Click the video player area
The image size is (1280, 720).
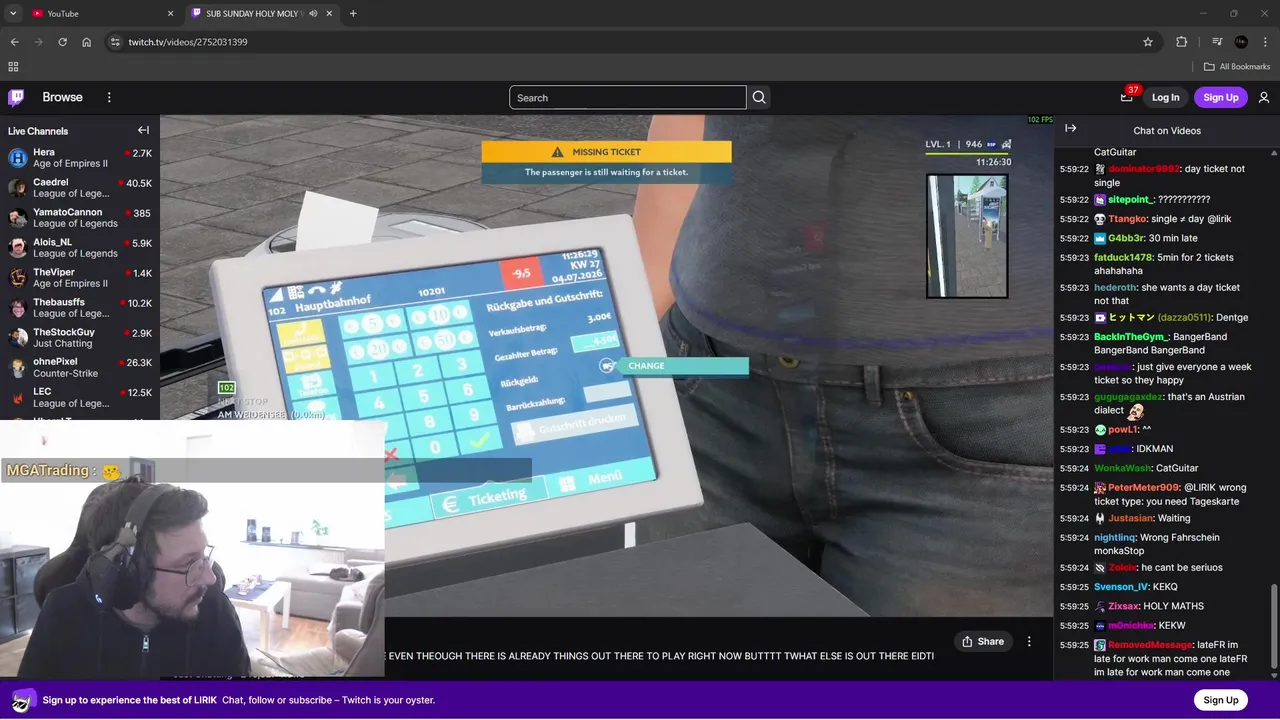coord(606,365)
